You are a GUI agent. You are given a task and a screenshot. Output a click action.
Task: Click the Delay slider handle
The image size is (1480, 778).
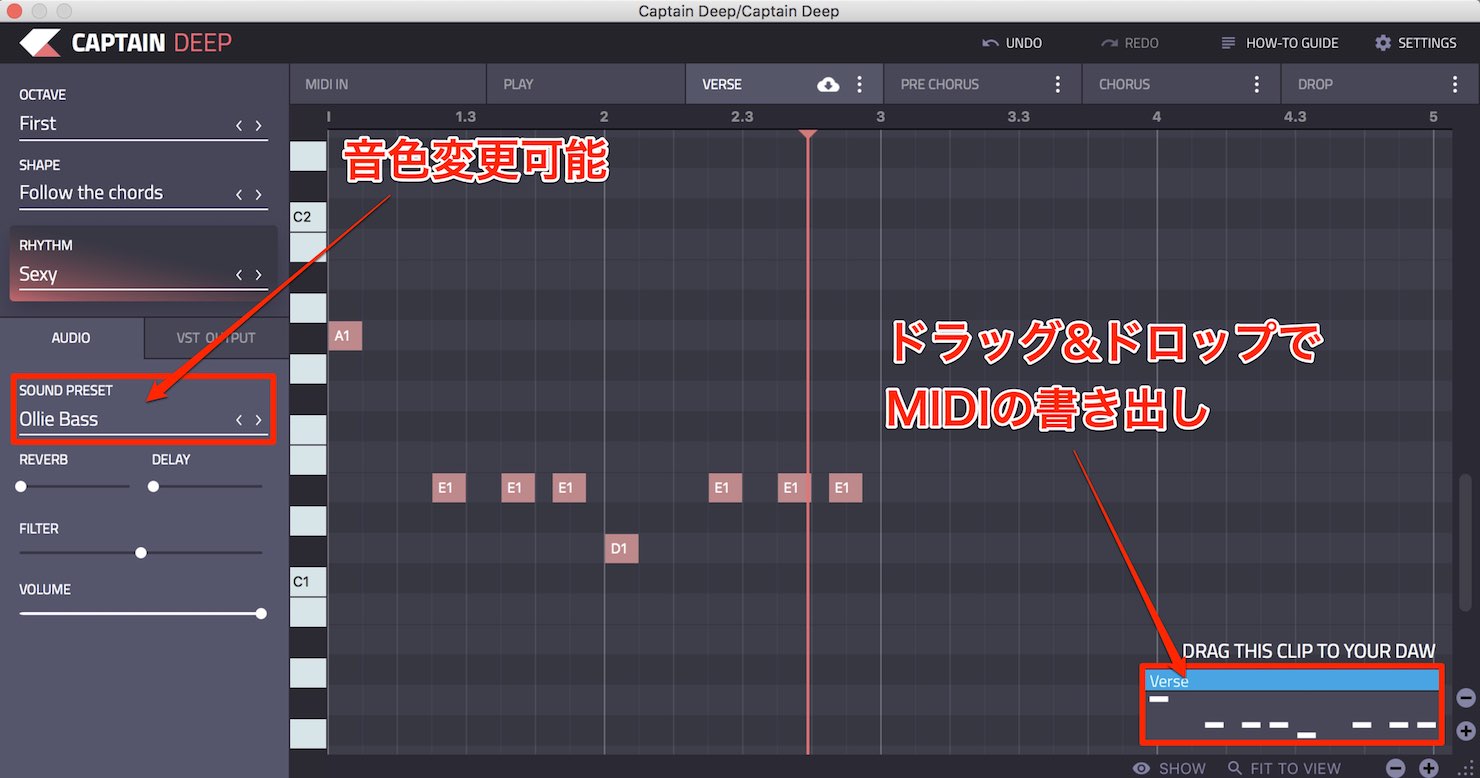coord(153,486)
